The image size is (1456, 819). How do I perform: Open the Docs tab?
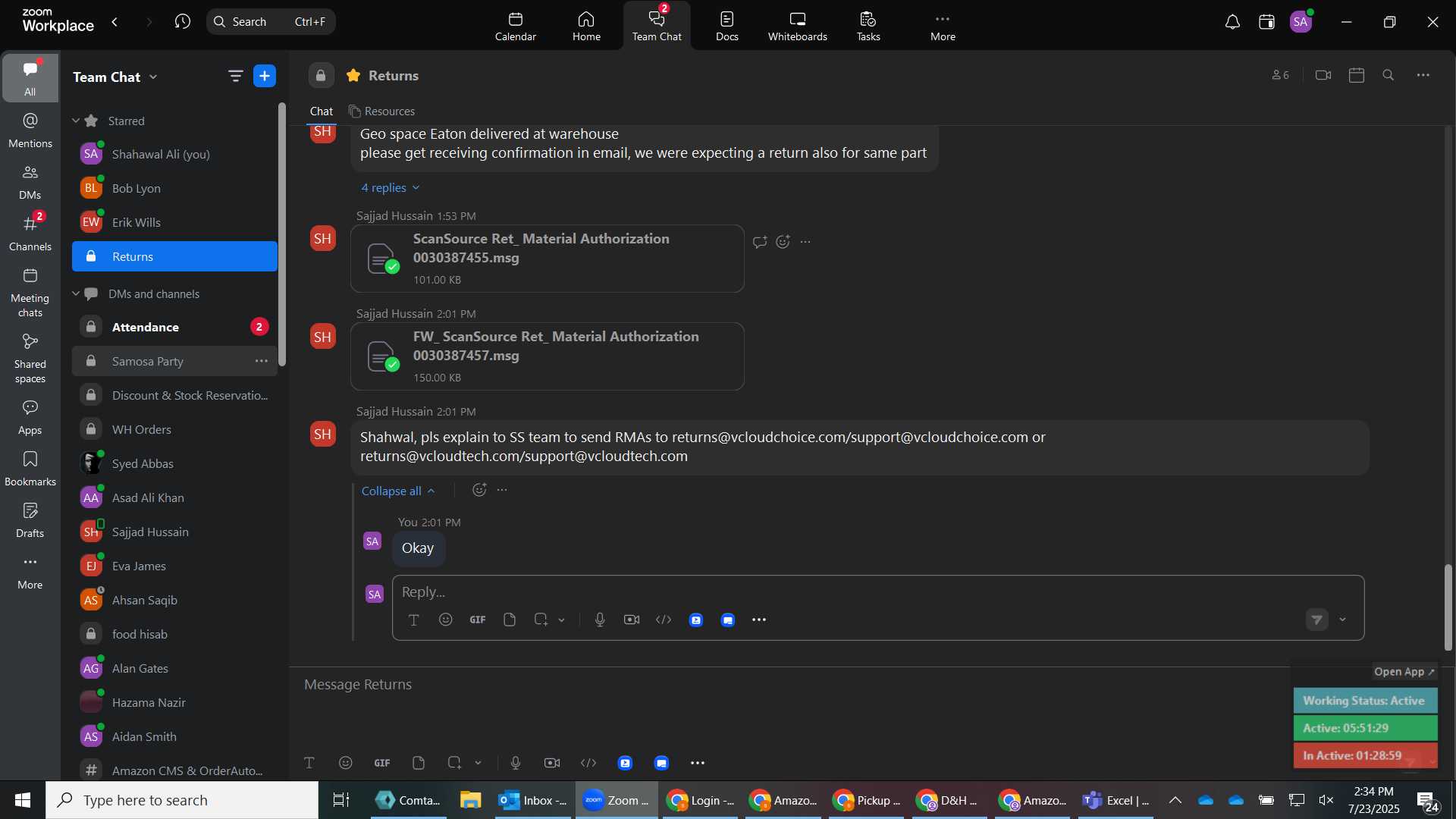(x=726, y=26)
